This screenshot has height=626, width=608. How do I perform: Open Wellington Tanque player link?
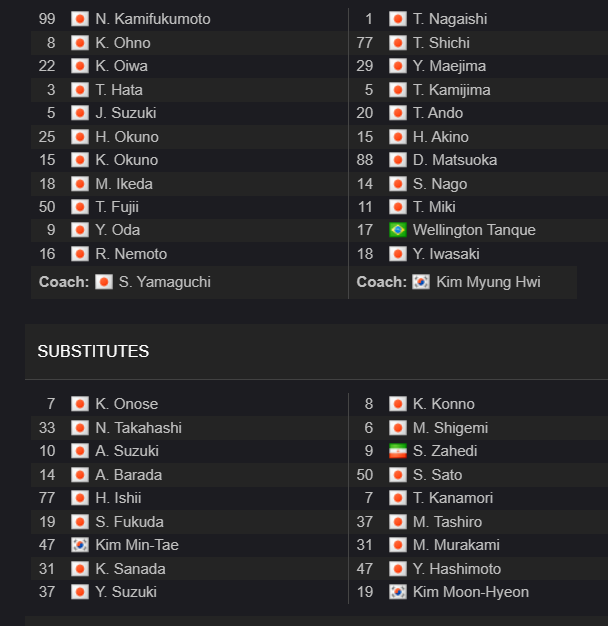tap(474, 230)
